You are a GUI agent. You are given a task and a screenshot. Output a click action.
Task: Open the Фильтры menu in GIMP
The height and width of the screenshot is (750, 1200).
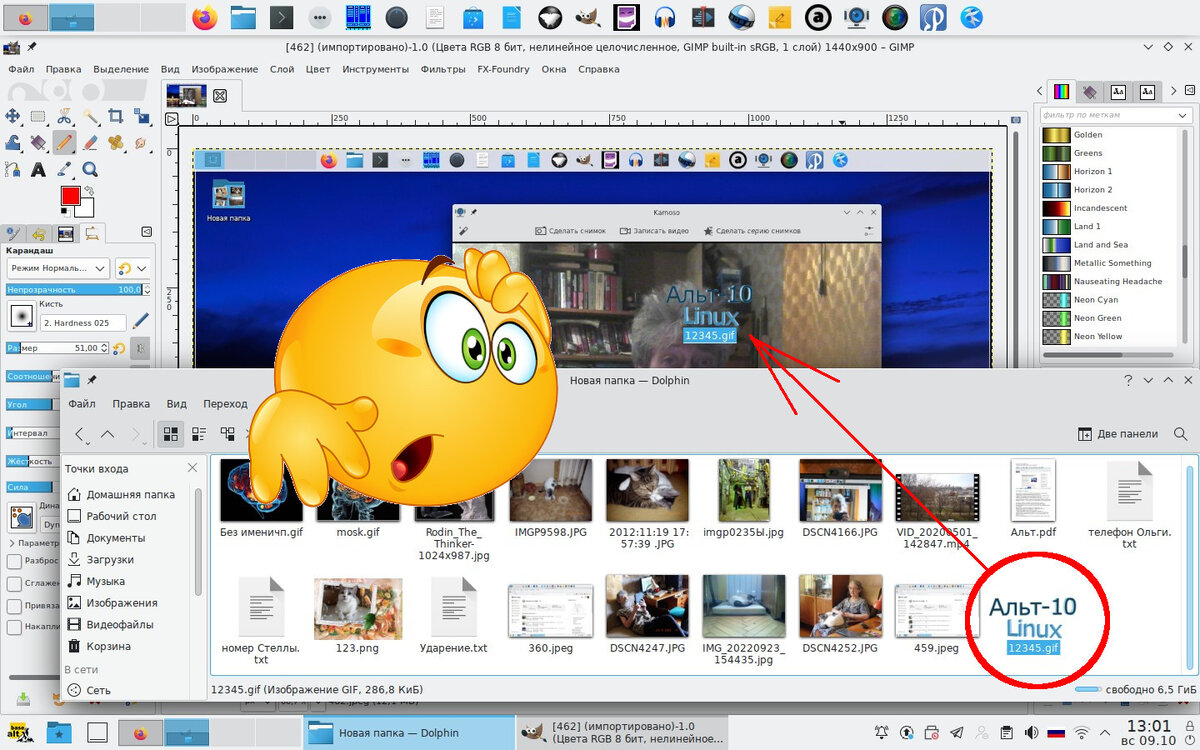[445, 69]
